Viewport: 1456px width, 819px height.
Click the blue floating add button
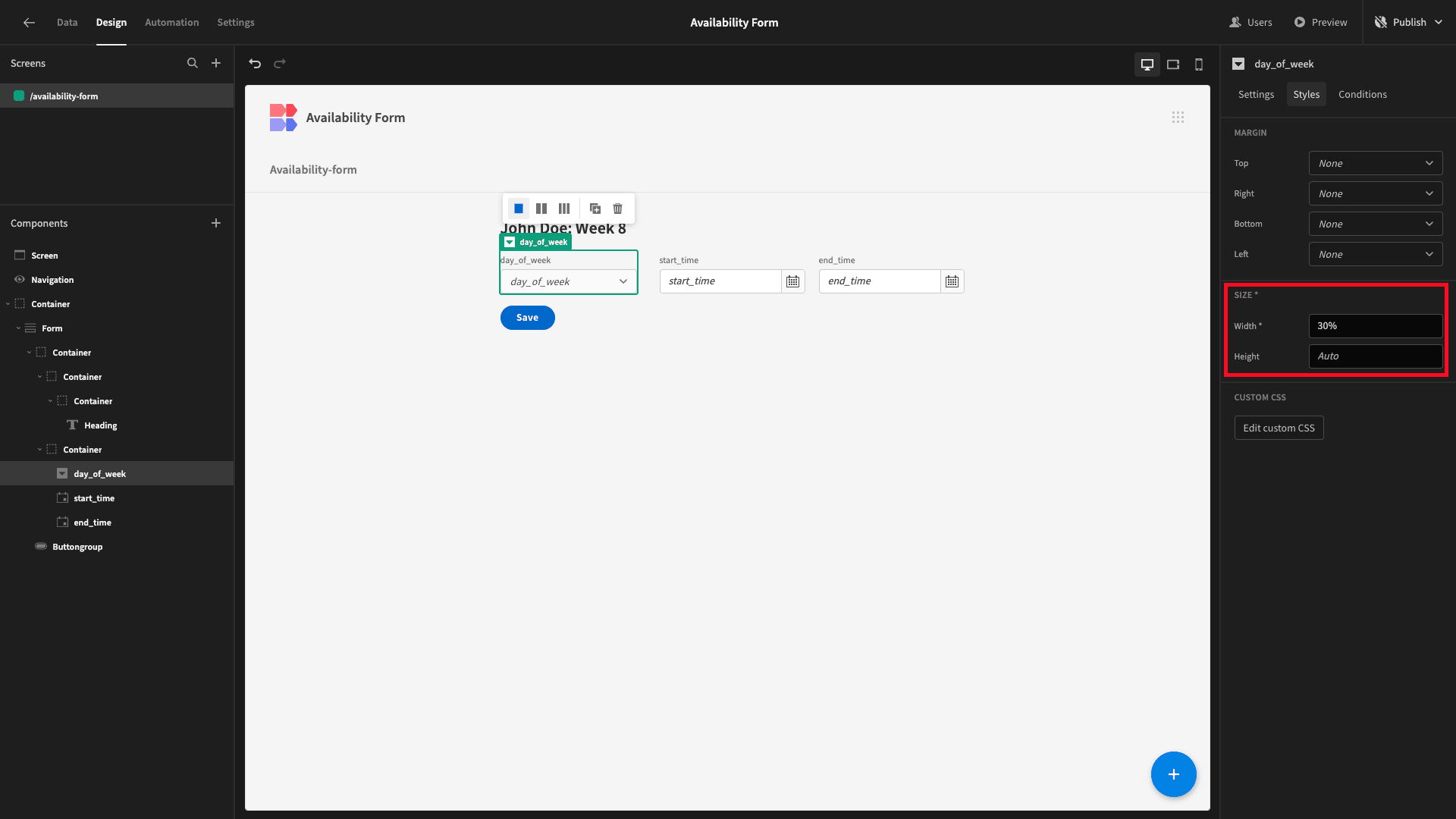[1173, 774]
